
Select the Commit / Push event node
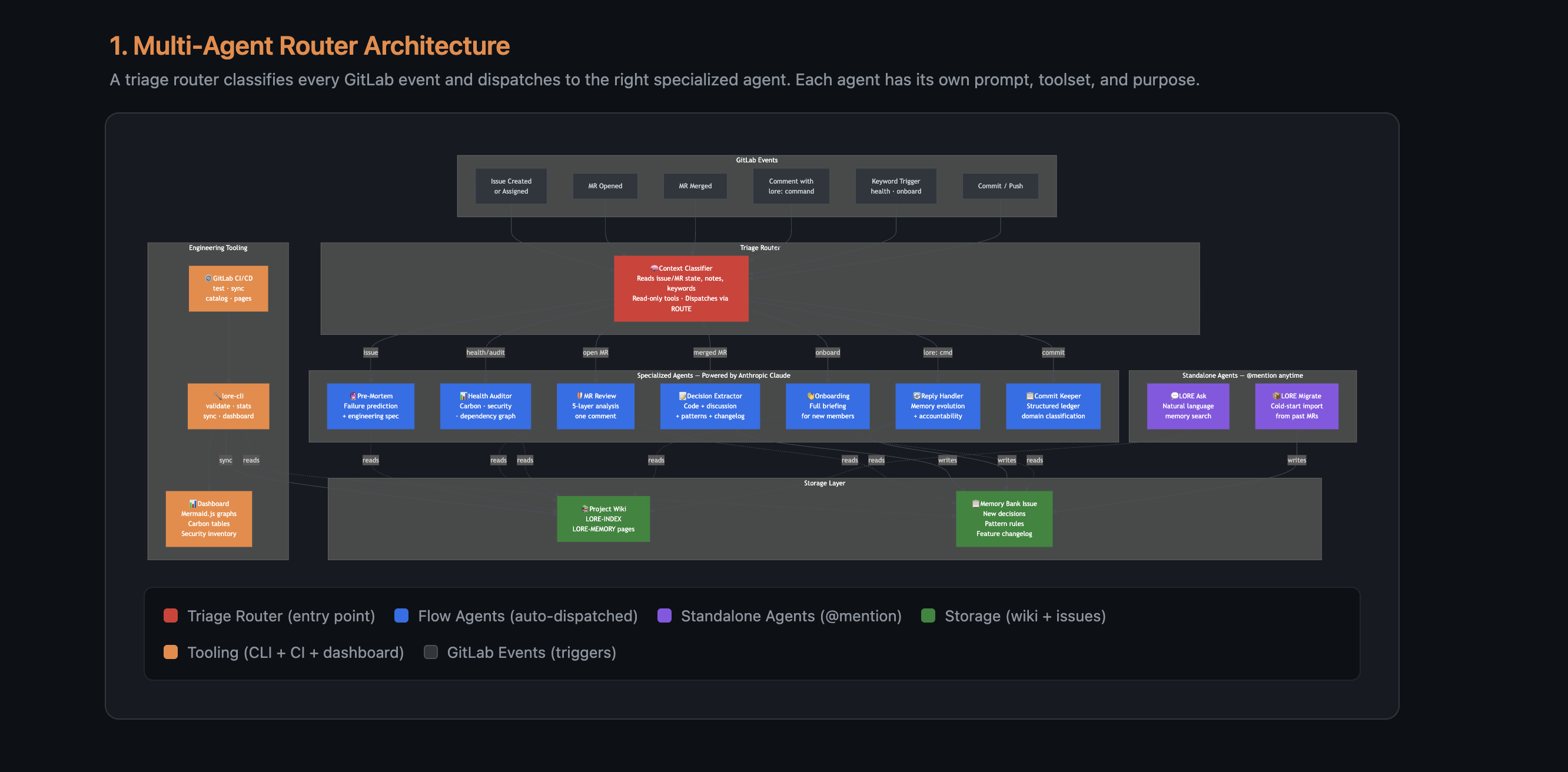(999, 186)
